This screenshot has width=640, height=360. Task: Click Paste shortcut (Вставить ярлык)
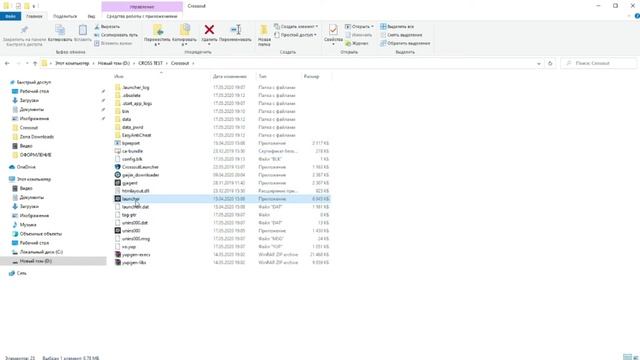click(x=113, y=43)
